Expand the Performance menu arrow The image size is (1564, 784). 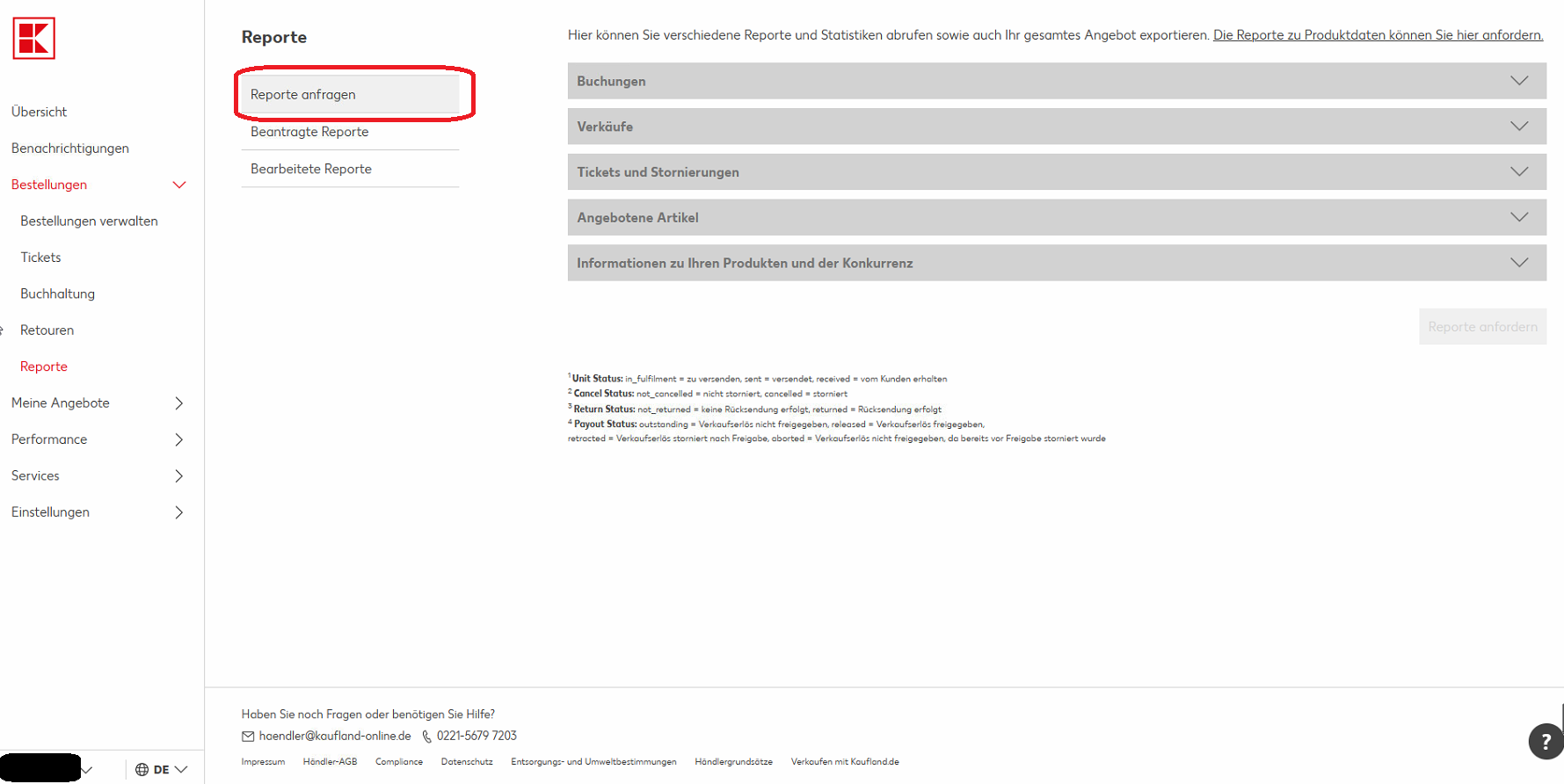pyautogui.click(x=179, y=439)
